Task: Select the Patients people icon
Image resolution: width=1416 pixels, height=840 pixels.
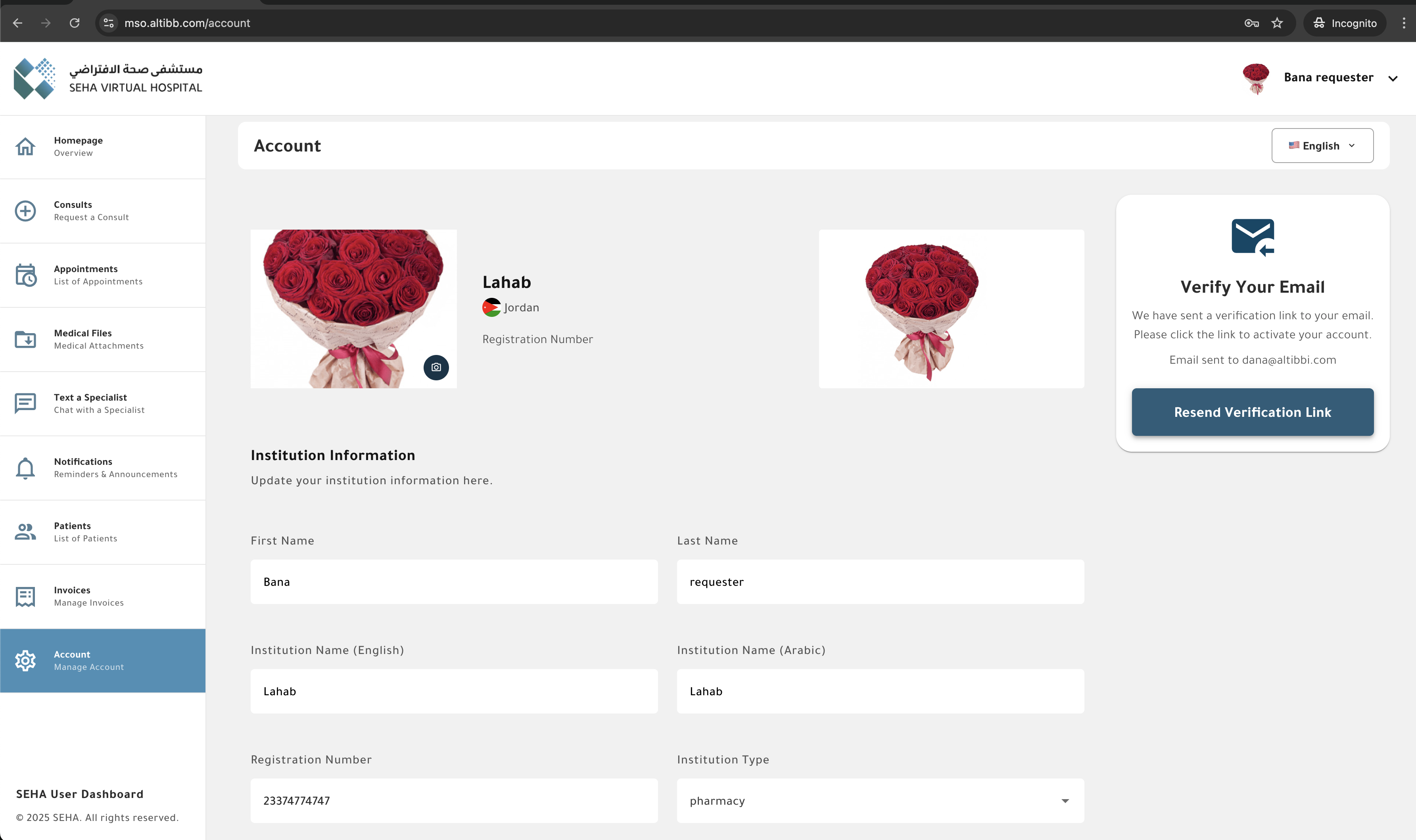Action: [25, 531]
